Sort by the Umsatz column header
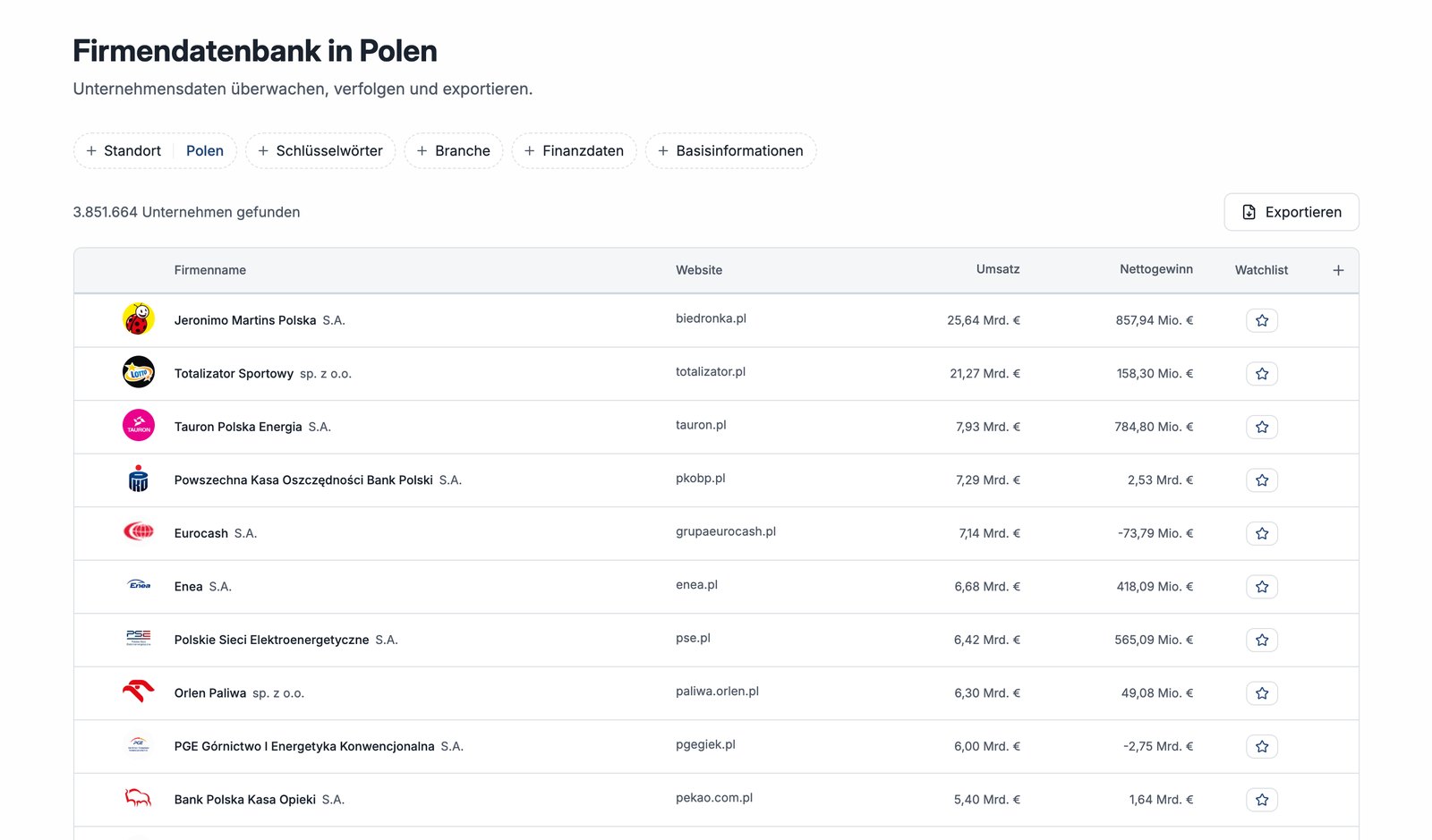This screenshot has height=840, width=1432. click(998, 269)
